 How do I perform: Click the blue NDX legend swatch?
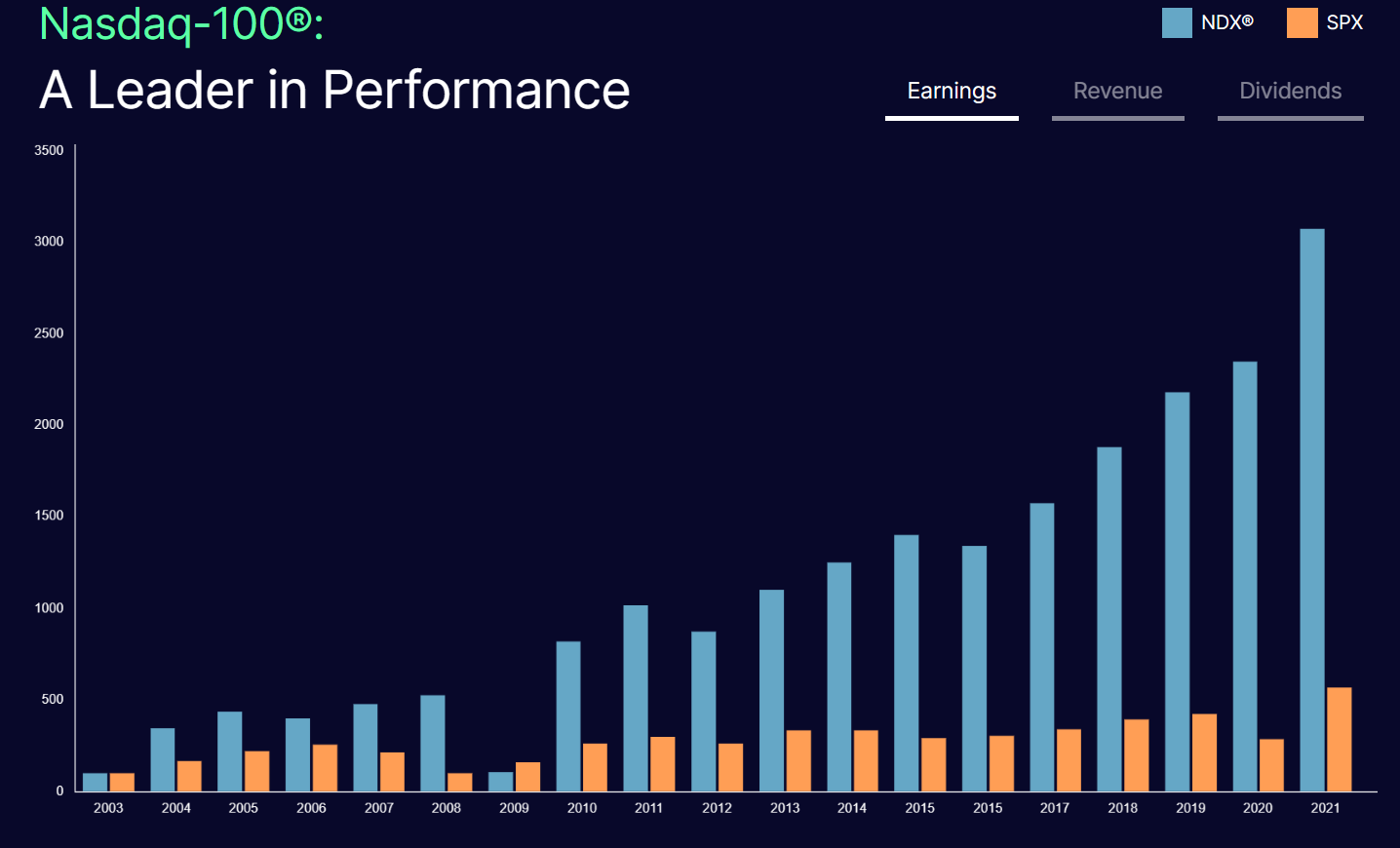(x=1177, y=22)
